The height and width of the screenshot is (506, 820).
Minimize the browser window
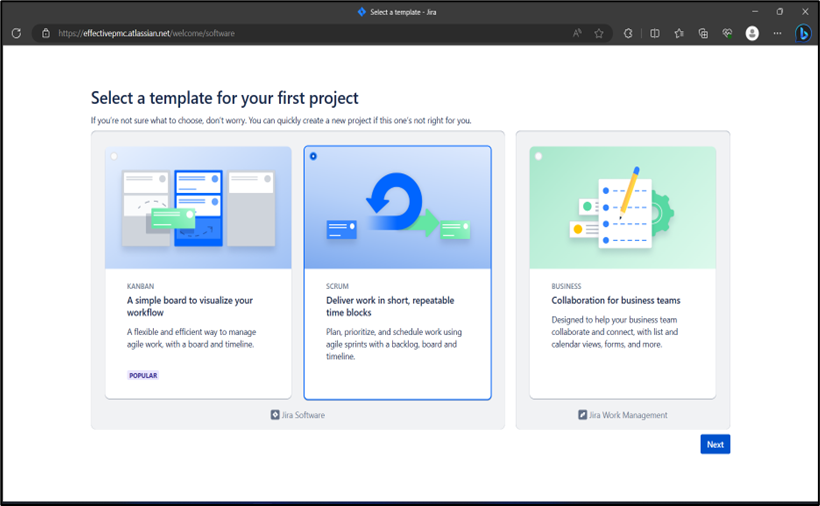[x=755, y=12]
